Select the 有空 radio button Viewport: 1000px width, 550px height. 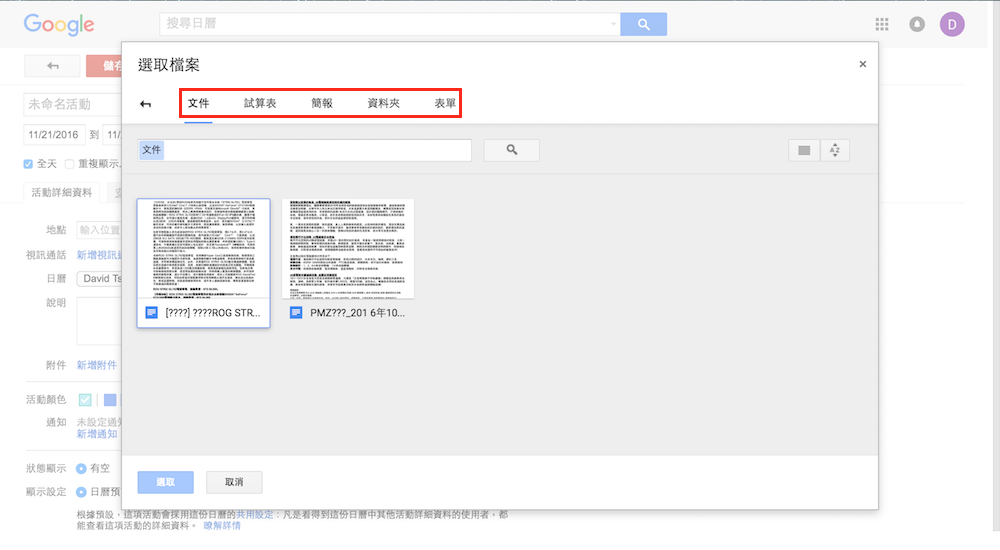point(81,468)
